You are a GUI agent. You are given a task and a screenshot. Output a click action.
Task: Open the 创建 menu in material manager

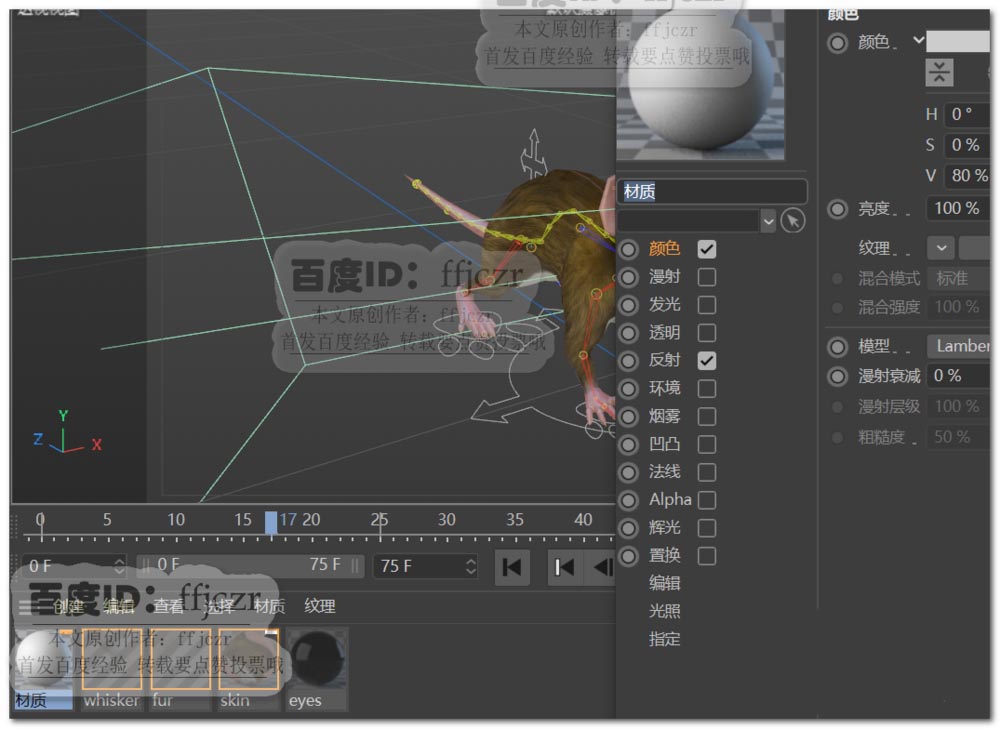[68, 607]
